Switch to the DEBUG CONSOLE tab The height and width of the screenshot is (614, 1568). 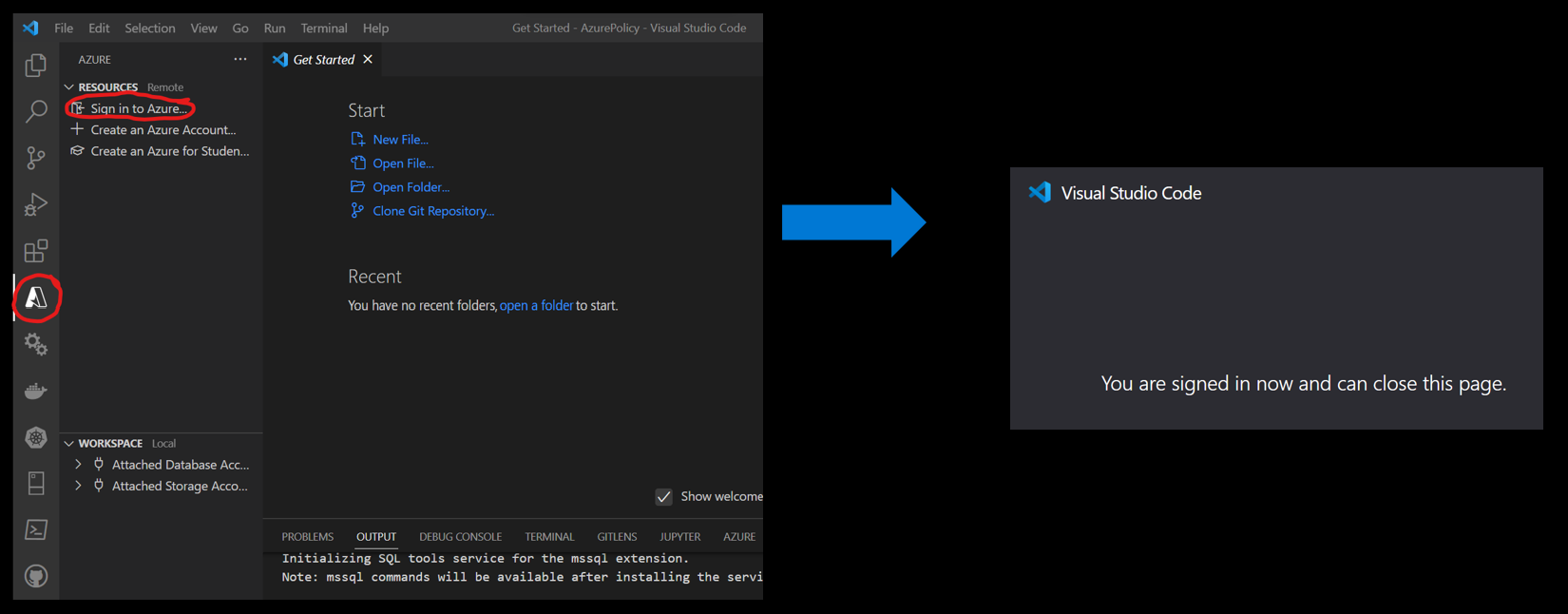(x=460, y=536)
